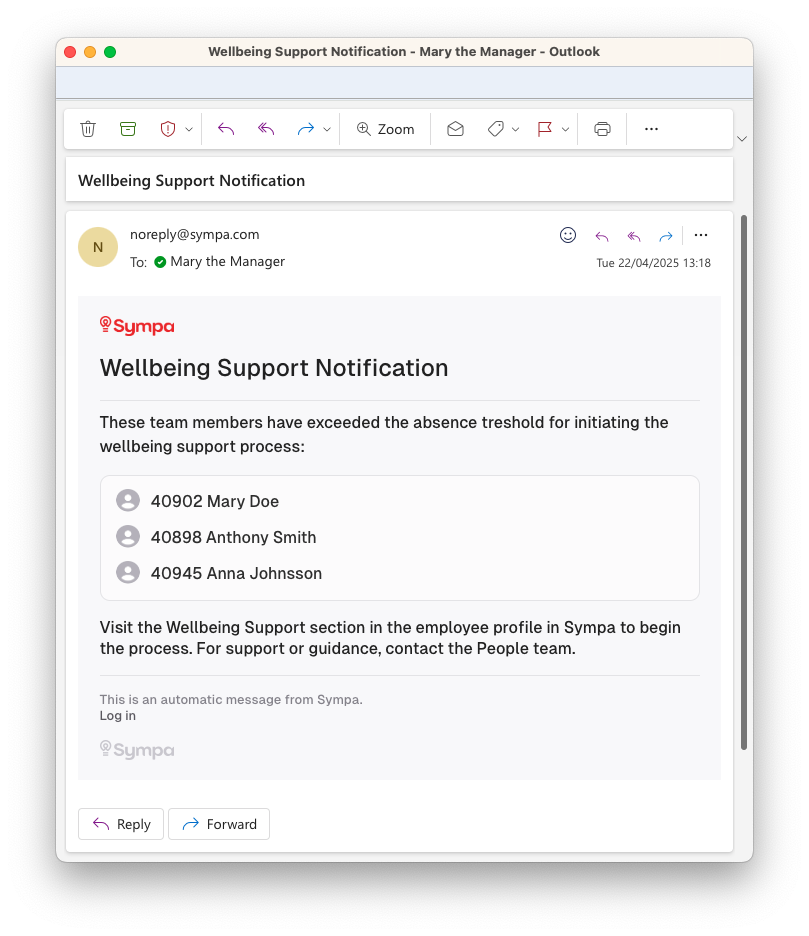Open the categorize tag dropdown chevron

click(515, 130)
